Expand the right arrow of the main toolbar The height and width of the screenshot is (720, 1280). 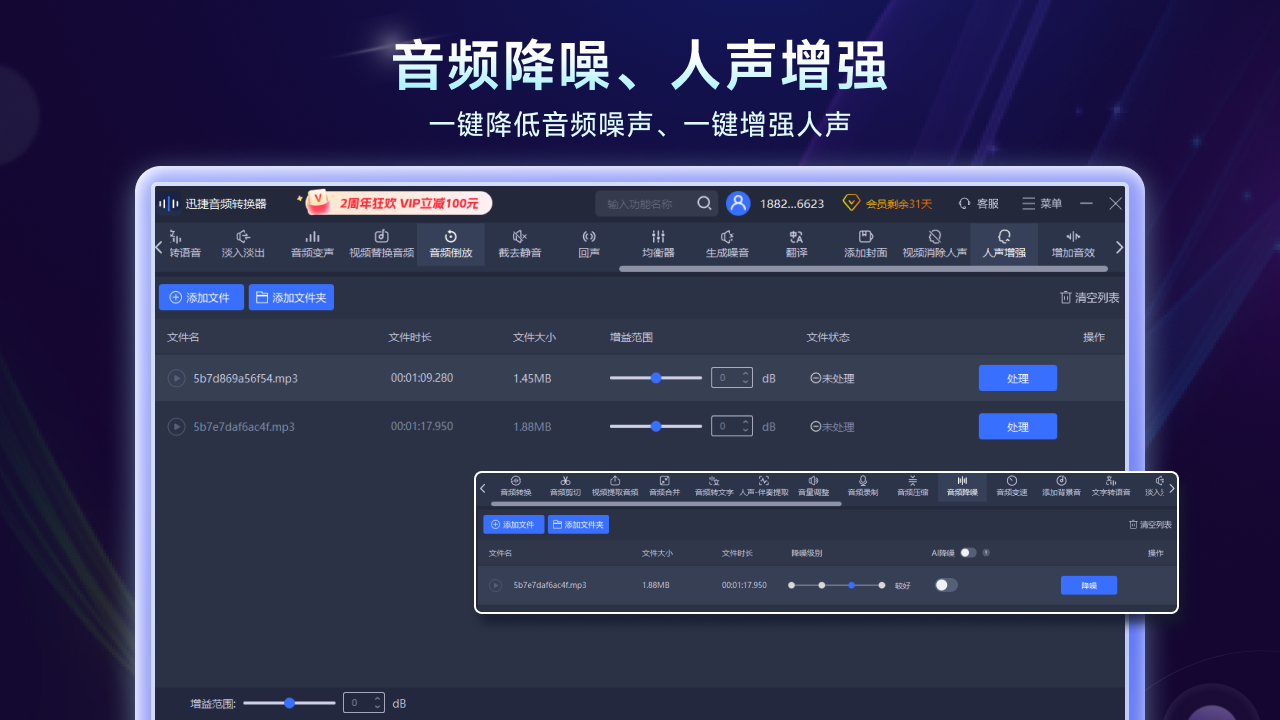tap(1119, 246)
